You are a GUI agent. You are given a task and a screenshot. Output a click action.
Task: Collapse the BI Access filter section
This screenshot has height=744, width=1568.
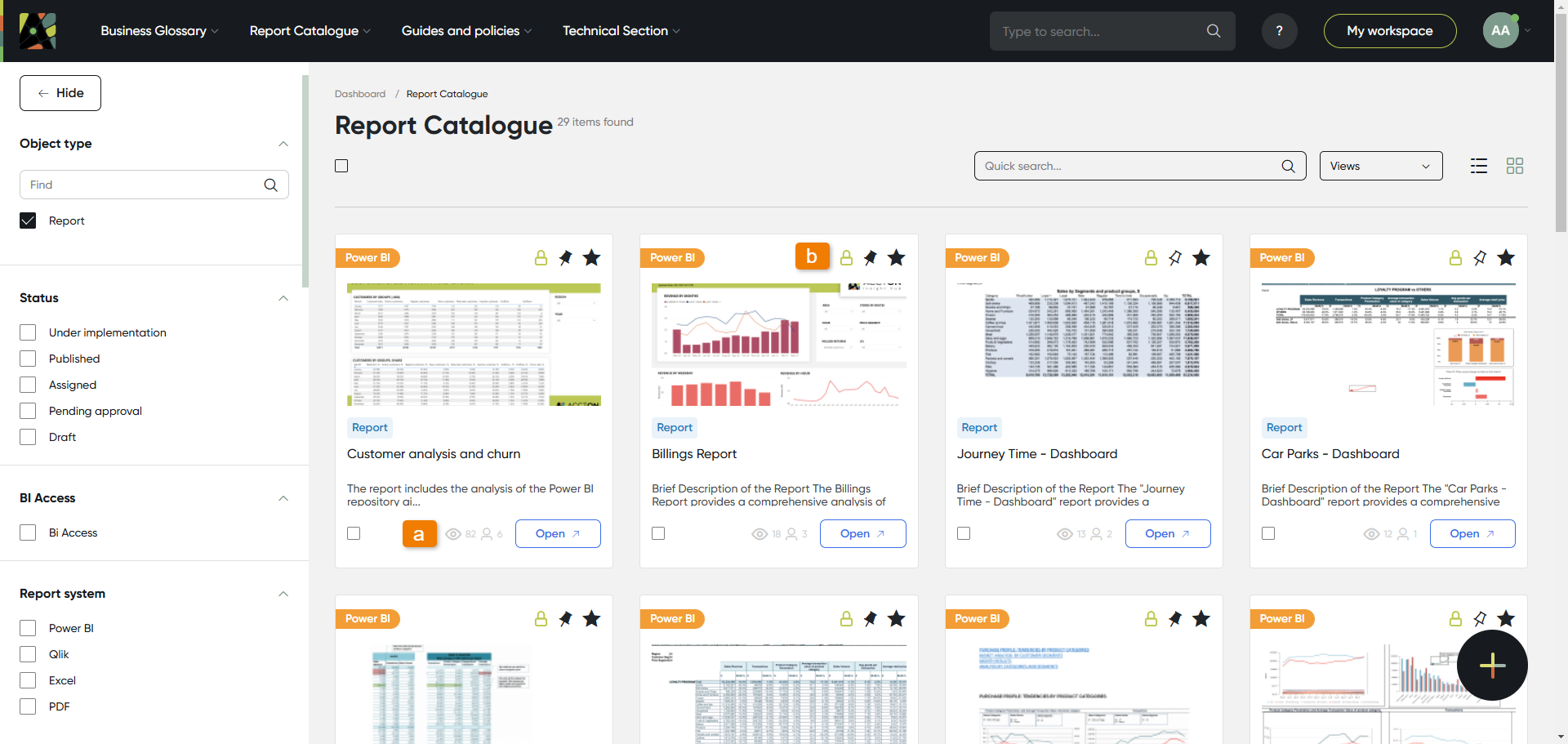point(283,498)
